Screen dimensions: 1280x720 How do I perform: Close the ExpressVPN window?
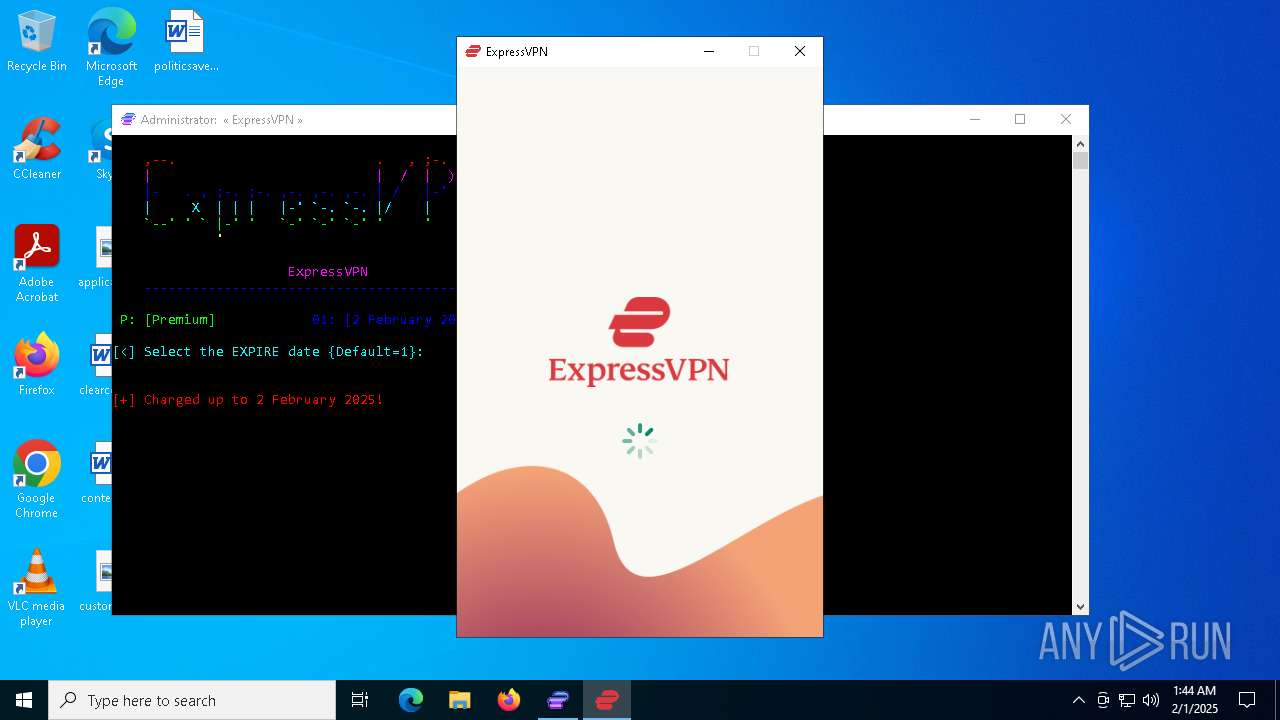799,51
